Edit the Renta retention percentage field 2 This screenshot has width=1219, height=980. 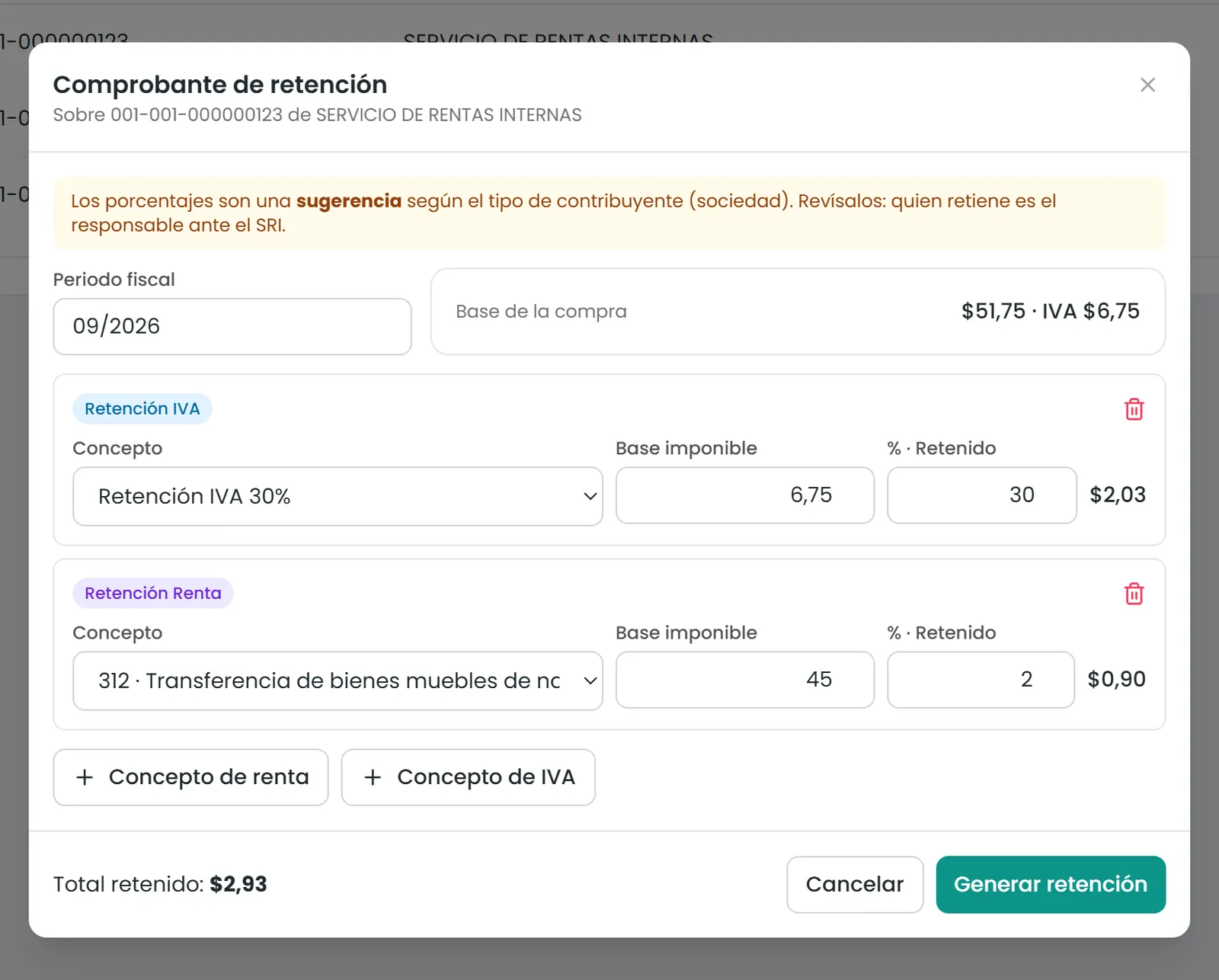(x=981, y=680)
